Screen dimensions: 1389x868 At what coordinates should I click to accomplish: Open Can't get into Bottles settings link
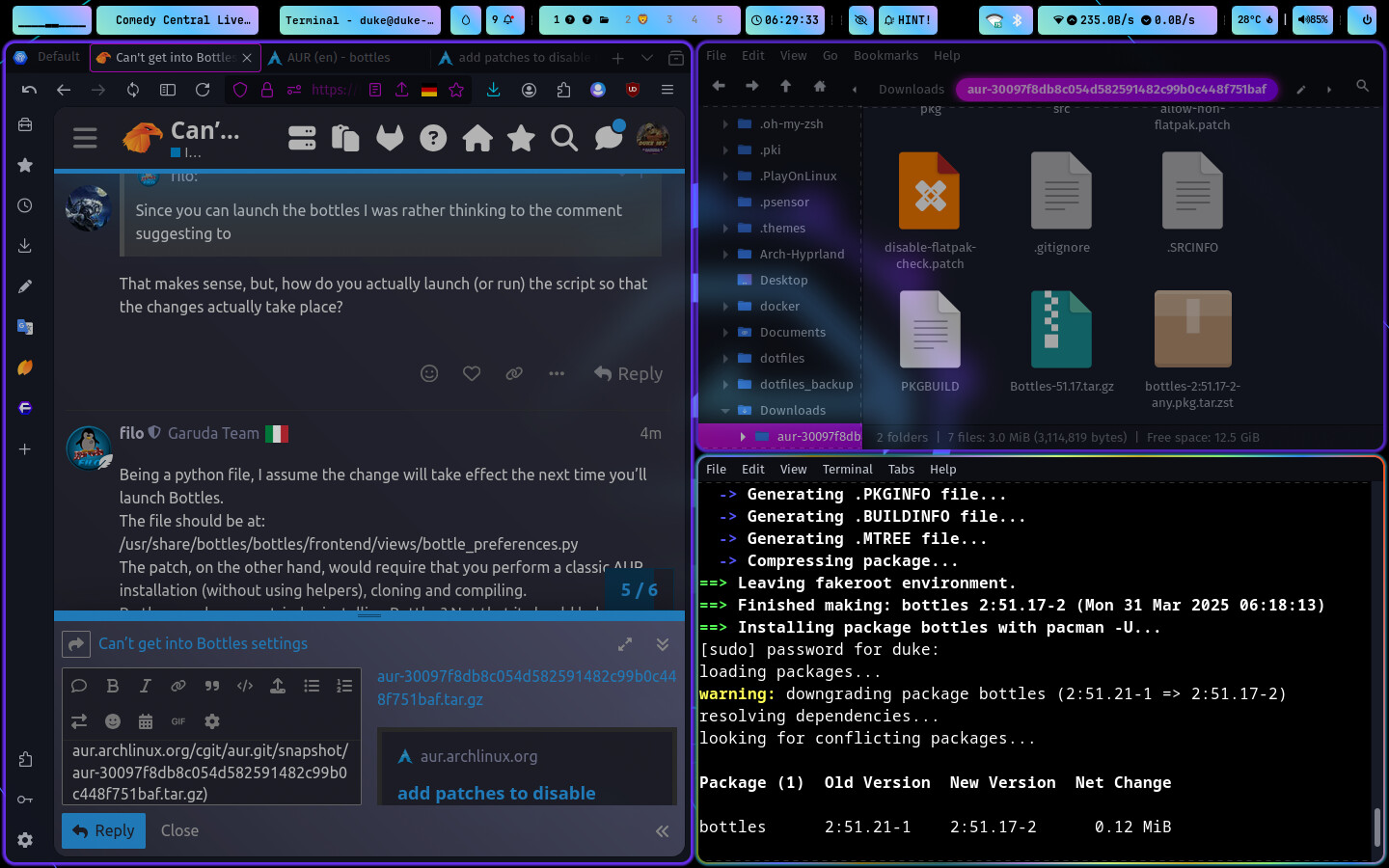coord(203,643)
